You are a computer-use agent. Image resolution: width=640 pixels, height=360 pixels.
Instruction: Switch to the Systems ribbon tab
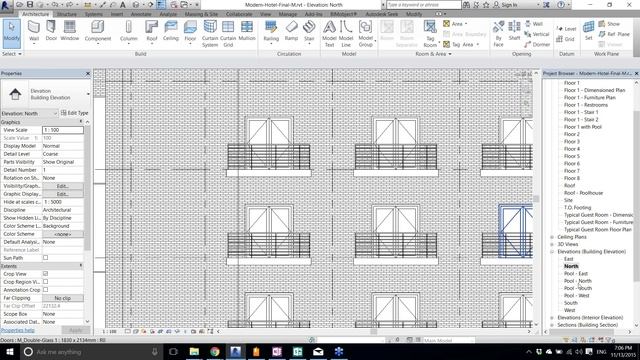pyautogui.click(x=93, y=14)
